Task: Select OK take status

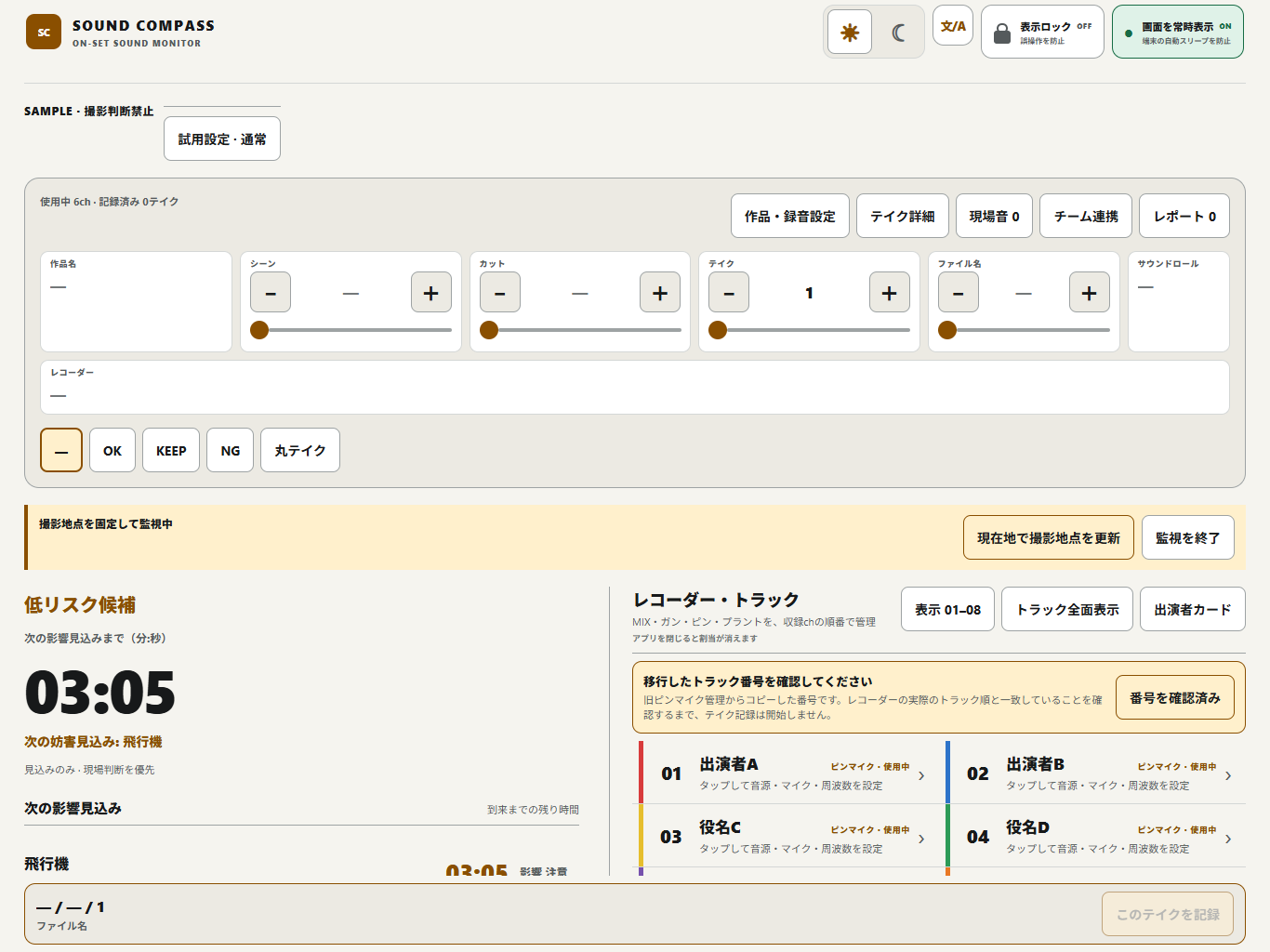Action: pos(112,450)
